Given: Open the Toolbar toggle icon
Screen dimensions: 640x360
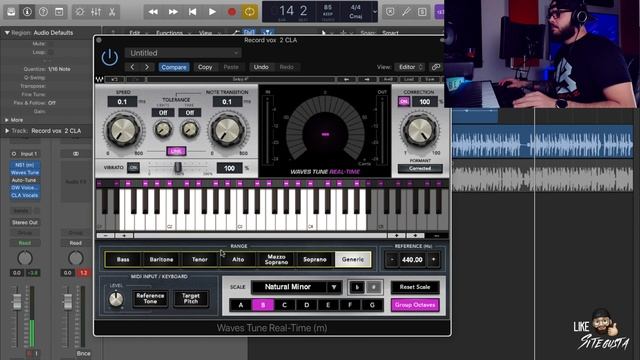Looking at the screenshot, I should point(59,12).
